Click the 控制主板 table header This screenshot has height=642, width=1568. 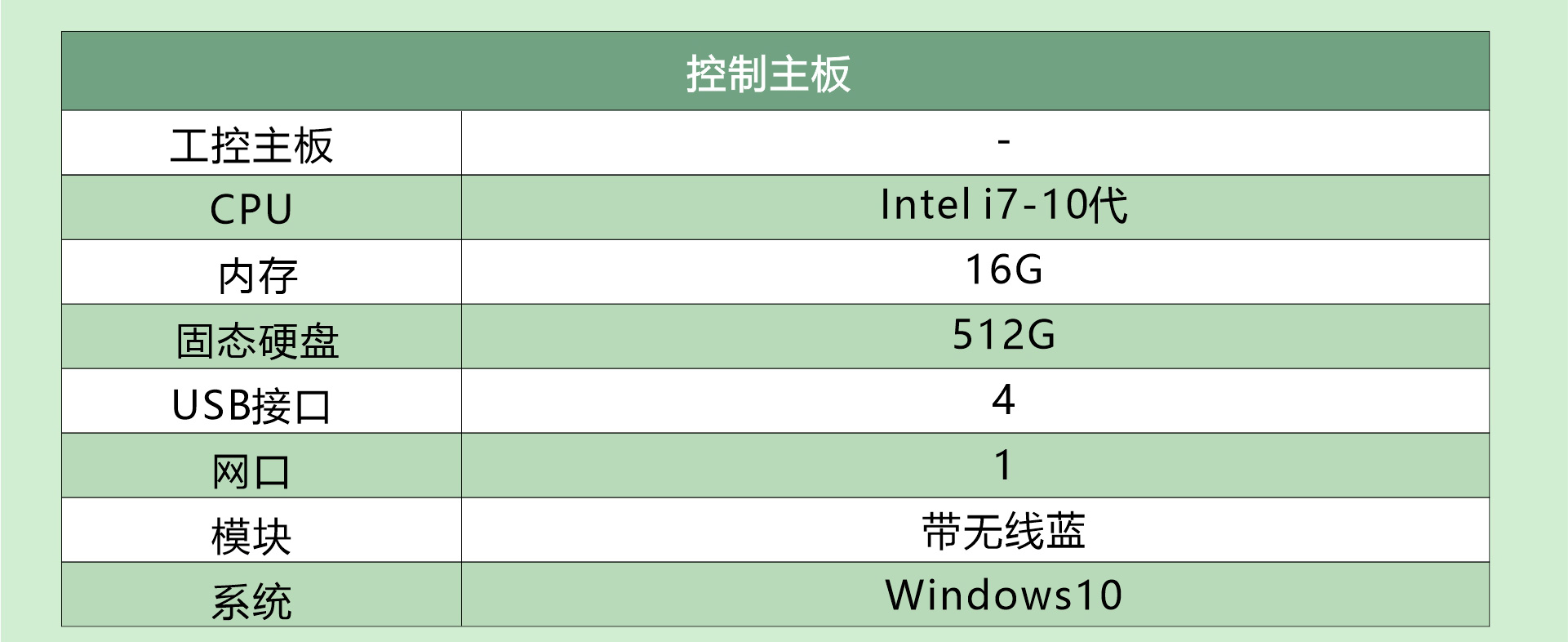pos(768,74)
